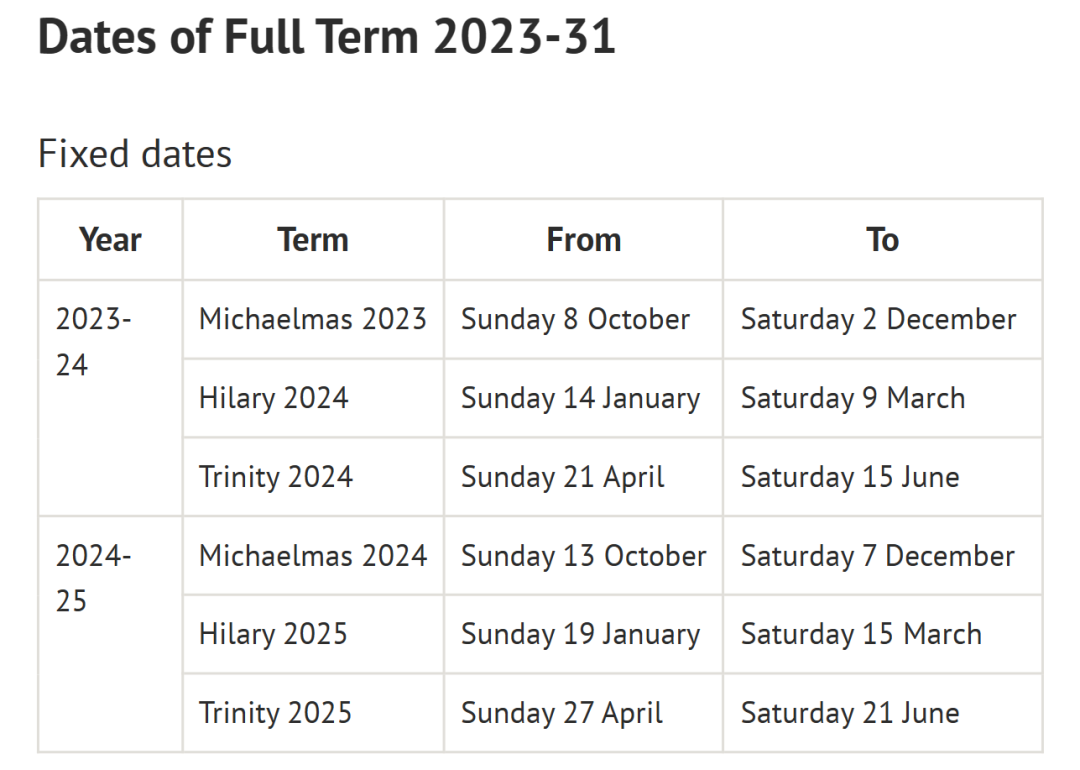Click the 'From' column header

(583, 240)
